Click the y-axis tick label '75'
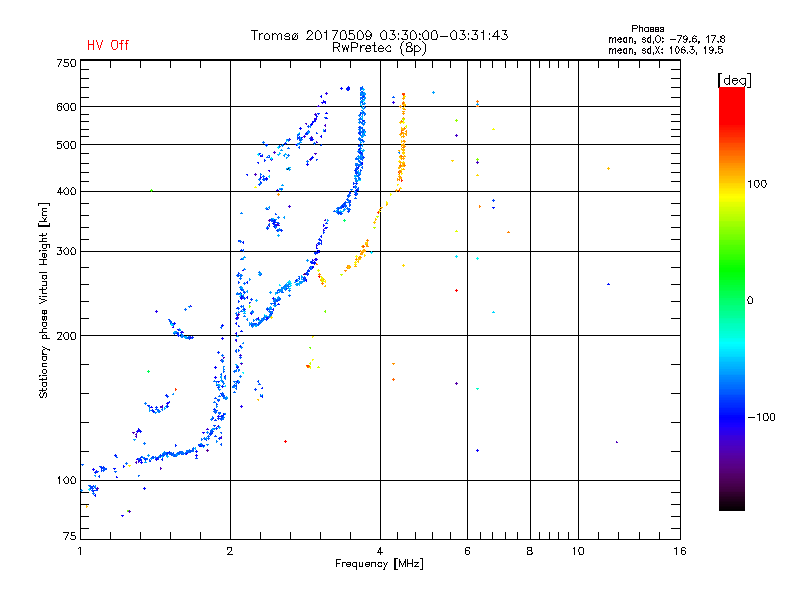This screenshot has width=800, height=600. [70, 536]
